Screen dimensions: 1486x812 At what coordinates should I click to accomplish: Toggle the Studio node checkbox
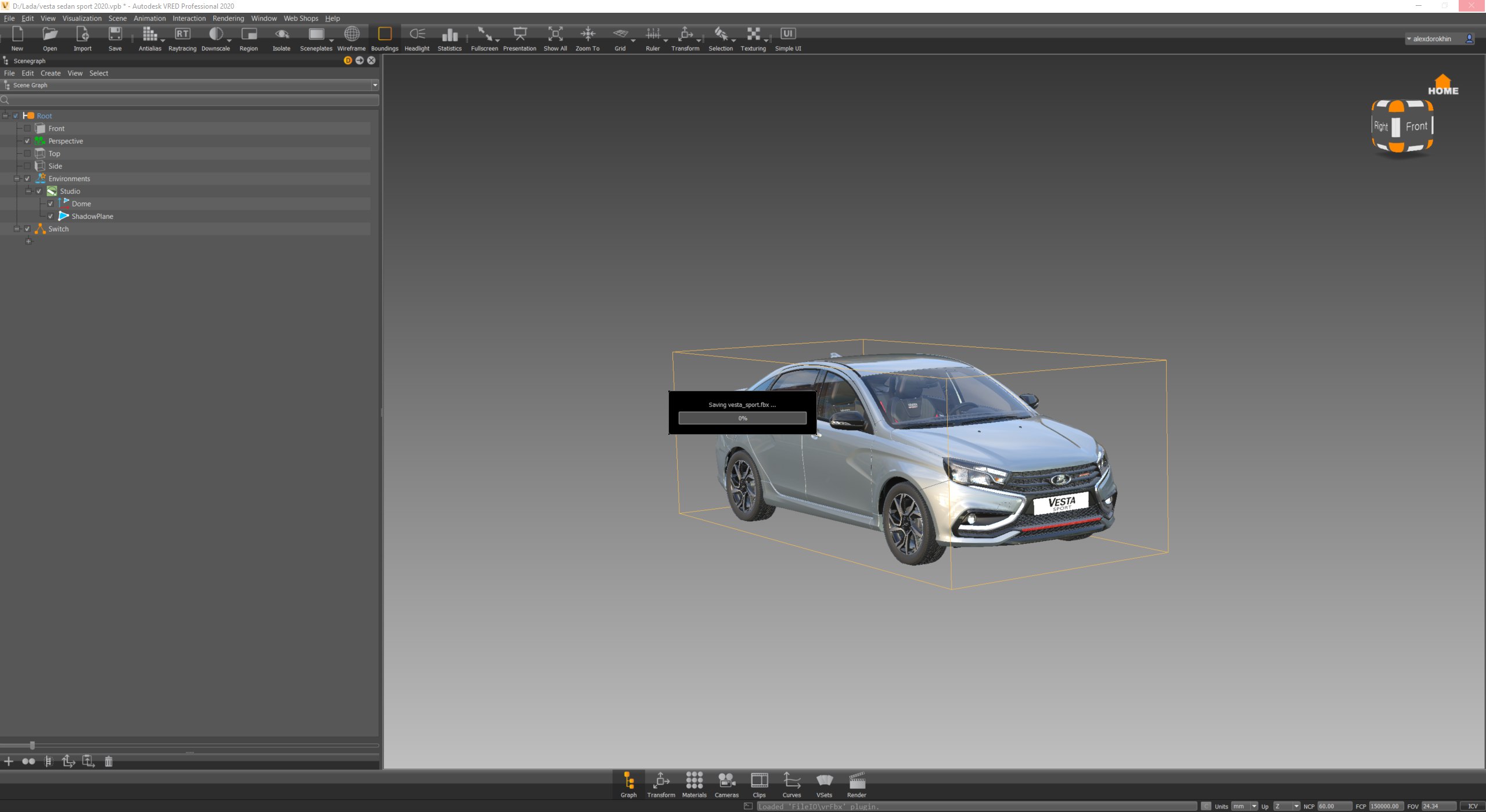[x=39, y=191]
